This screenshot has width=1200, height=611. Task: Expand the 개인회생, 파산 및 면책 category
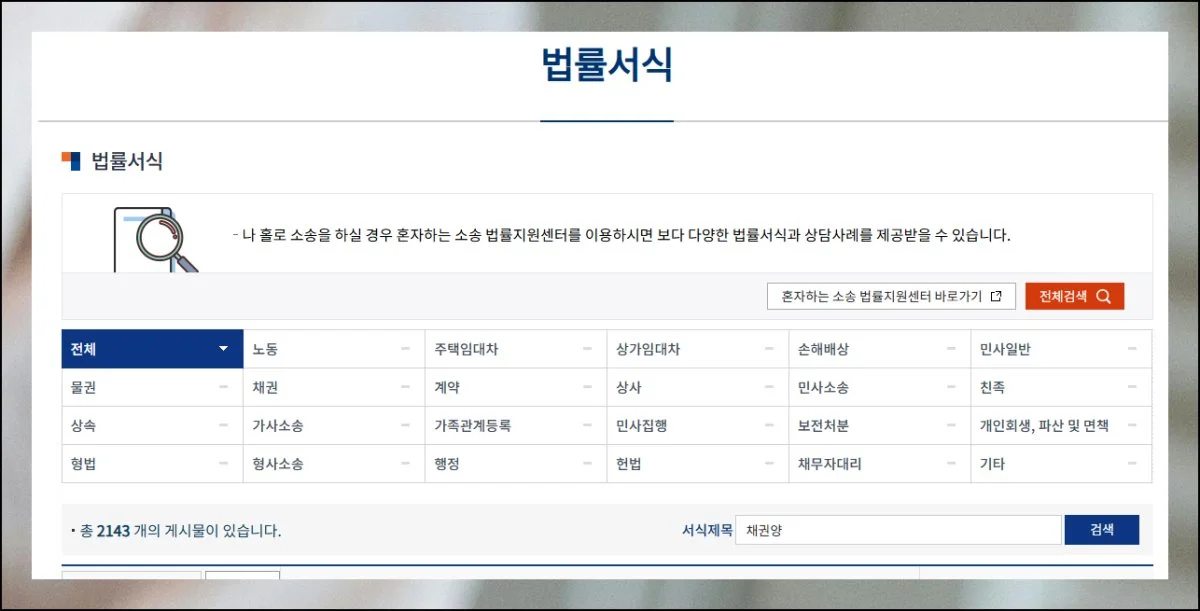[x=1132, y=426]
